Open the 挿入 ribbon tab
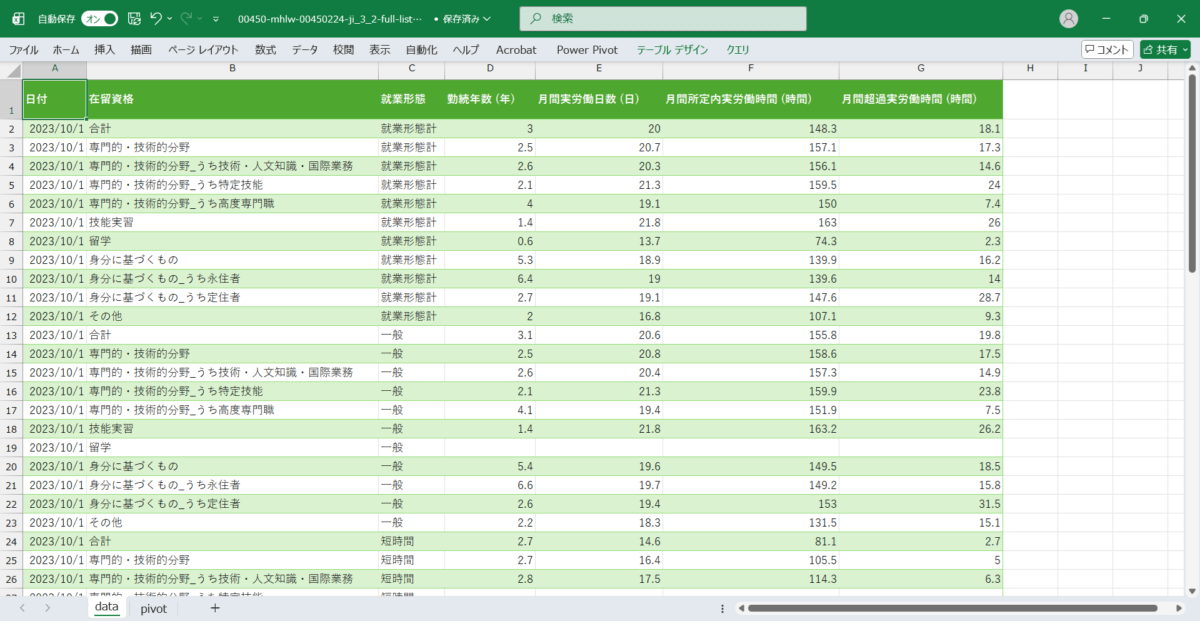This screenshot has width=1200, height=621. click(104, 49)
